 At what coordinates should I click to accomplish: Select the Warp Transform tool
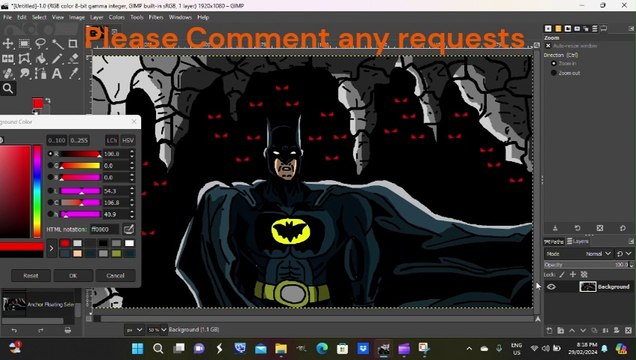click(24, 59)
